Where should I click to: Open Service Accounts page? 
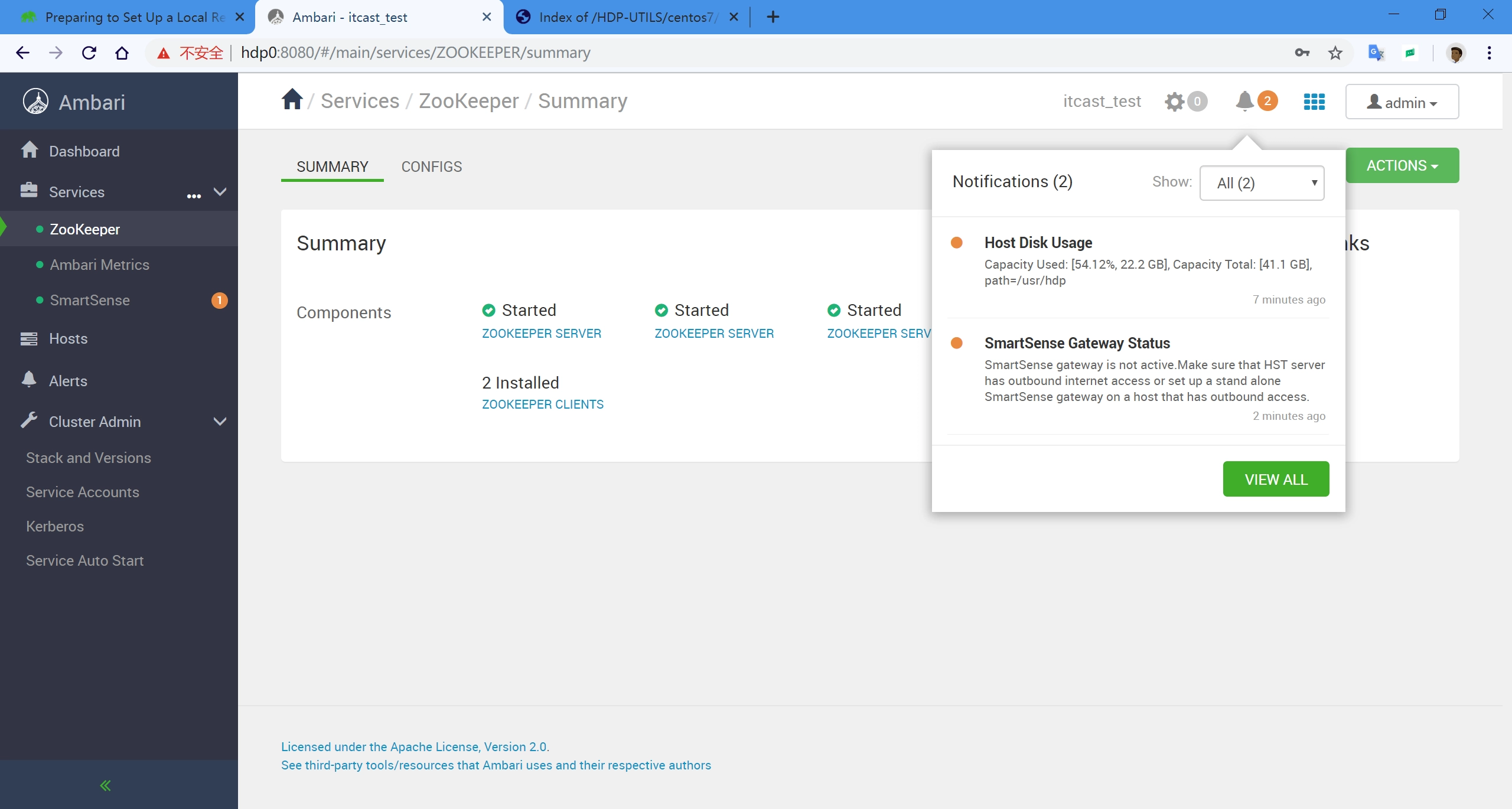click(x=83, y=492)
